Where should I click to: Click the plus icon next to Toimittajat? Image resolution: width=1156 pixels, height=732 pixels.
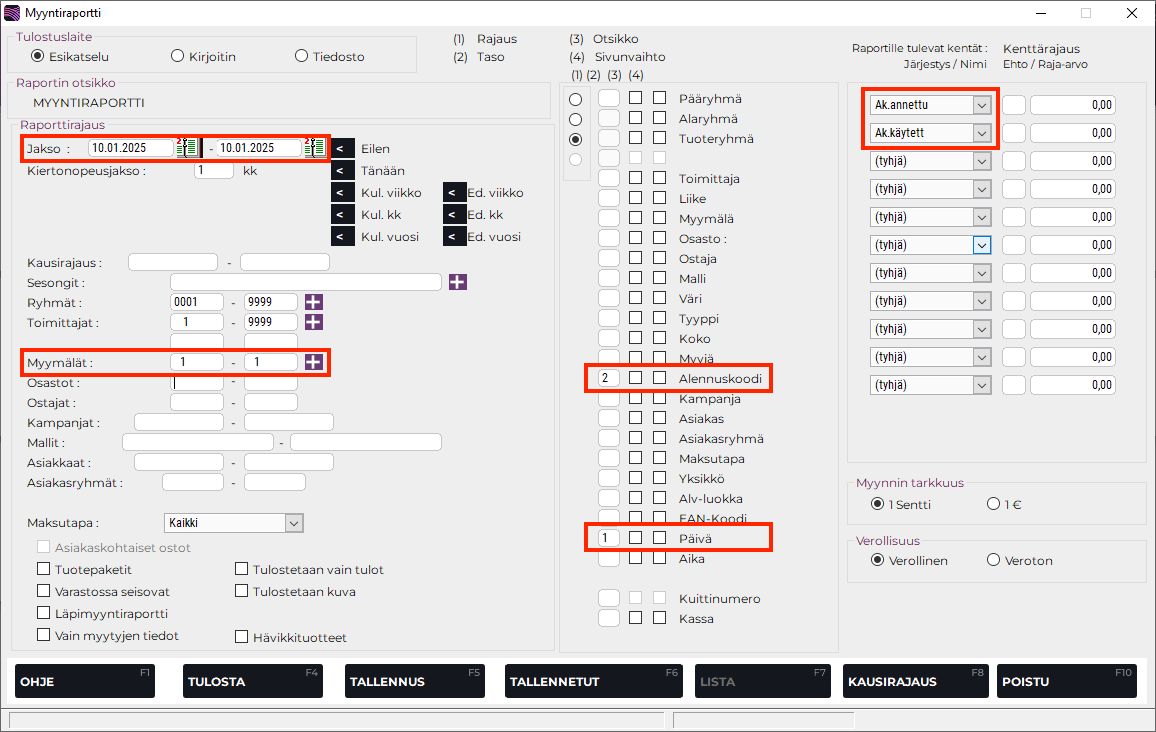[314, 322]
